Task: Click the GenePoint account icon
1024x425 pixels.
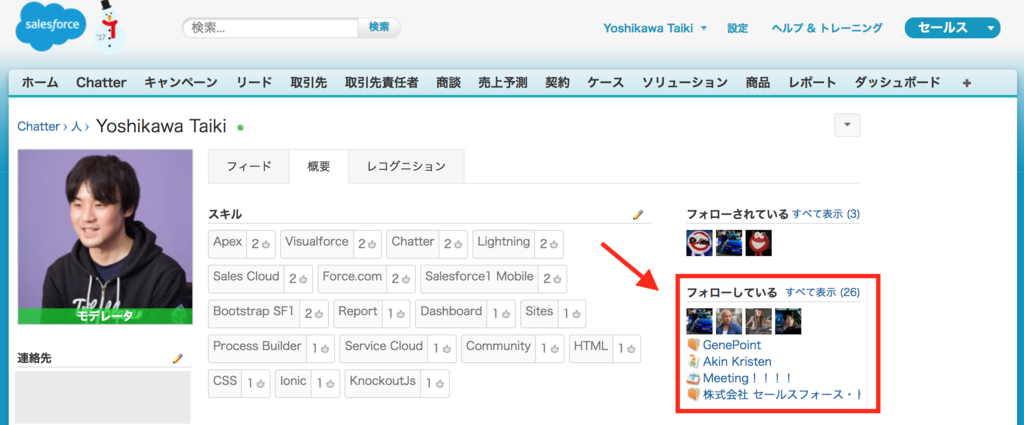Action: (x=694, y=345)
